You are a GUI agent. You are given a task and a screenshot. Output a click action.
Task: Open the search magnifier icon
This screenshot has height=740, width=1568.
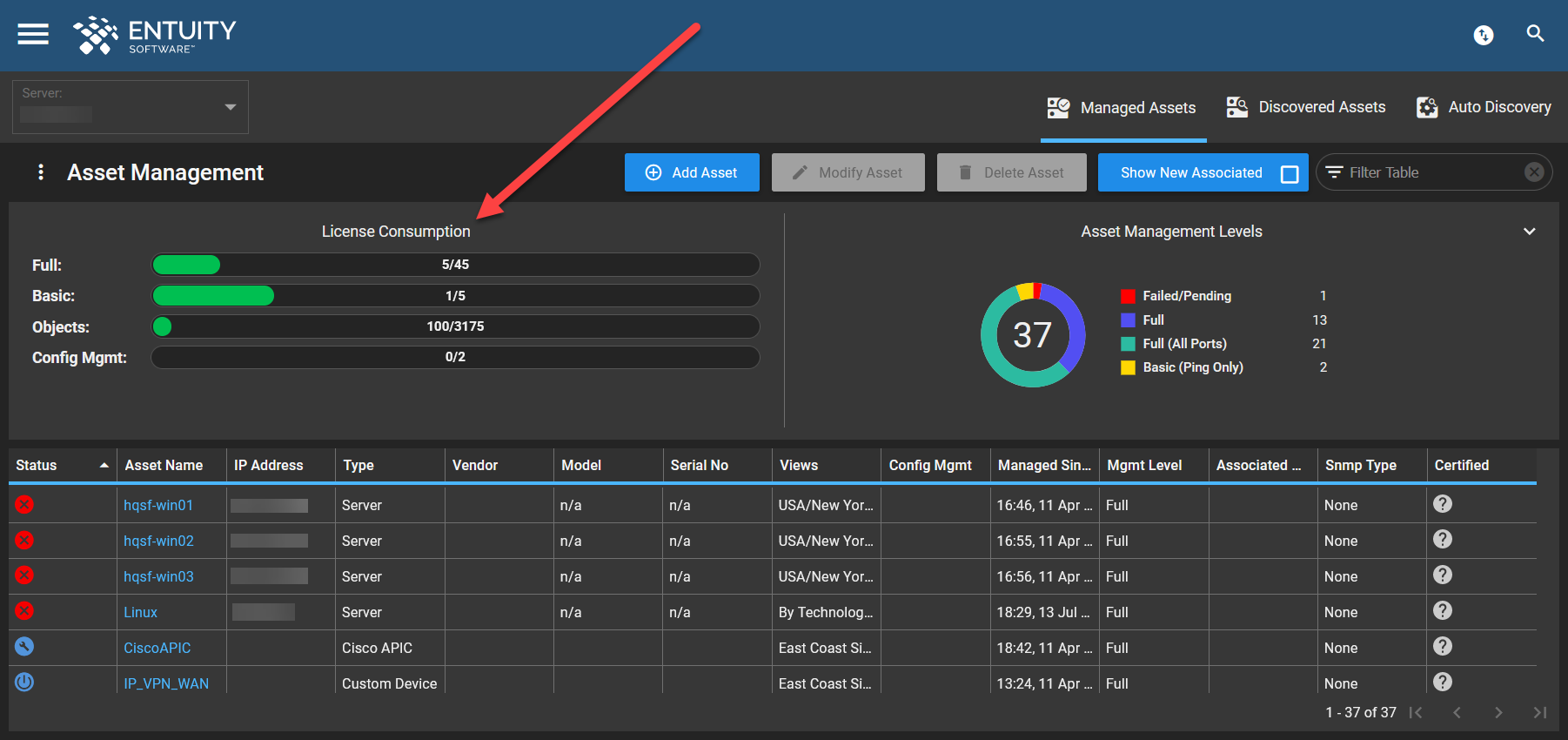click(1535, 34)
